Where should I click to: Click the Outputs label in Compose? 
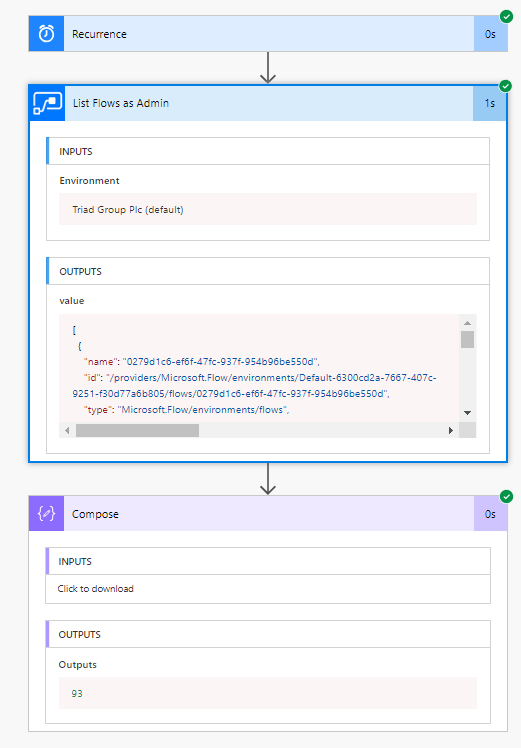pyautogui.click(x=77, y=665)
